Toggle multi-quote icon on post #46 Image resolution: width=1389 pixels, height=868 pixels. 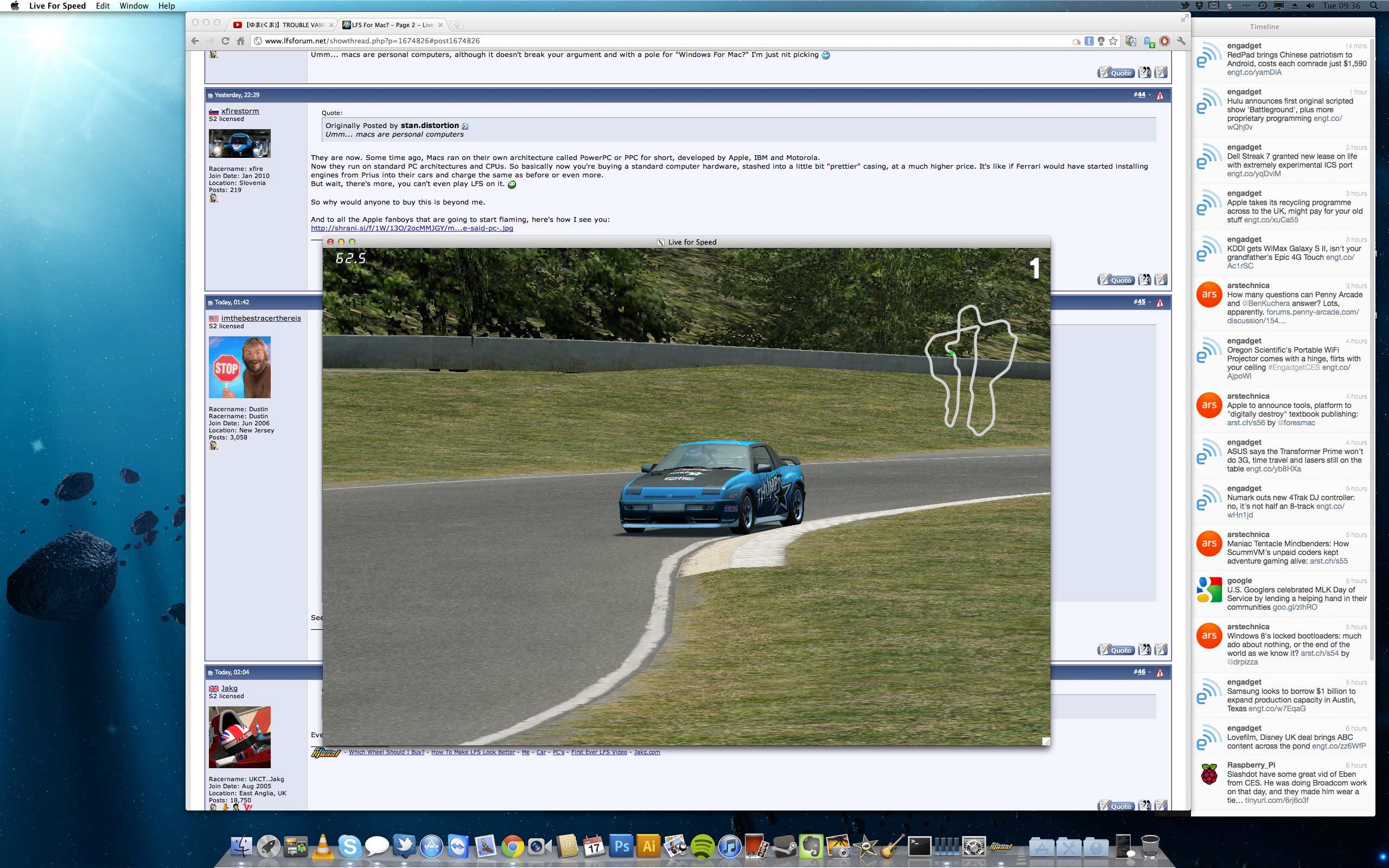click(1144, 805)
